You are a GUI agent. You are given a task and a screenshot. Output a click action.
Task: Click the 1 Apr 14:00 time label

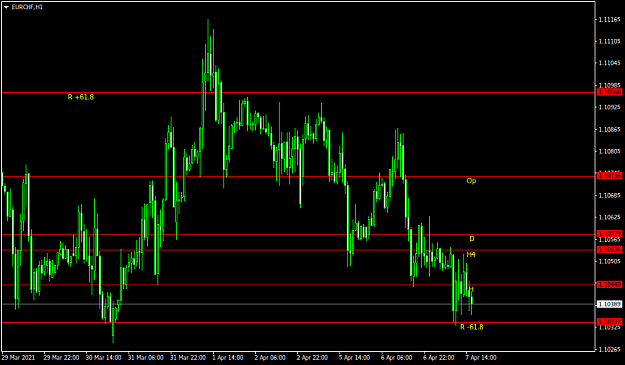(228, 358)
